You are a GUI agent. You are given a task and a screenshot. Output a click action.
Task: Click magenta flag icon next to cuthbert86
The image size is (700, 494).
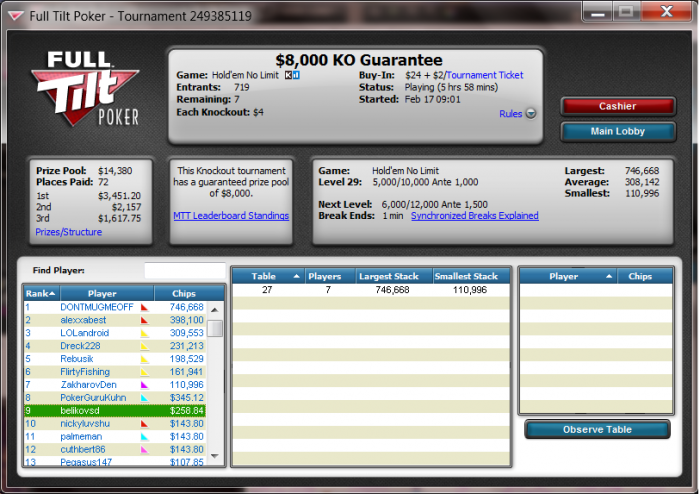(144, 450)
